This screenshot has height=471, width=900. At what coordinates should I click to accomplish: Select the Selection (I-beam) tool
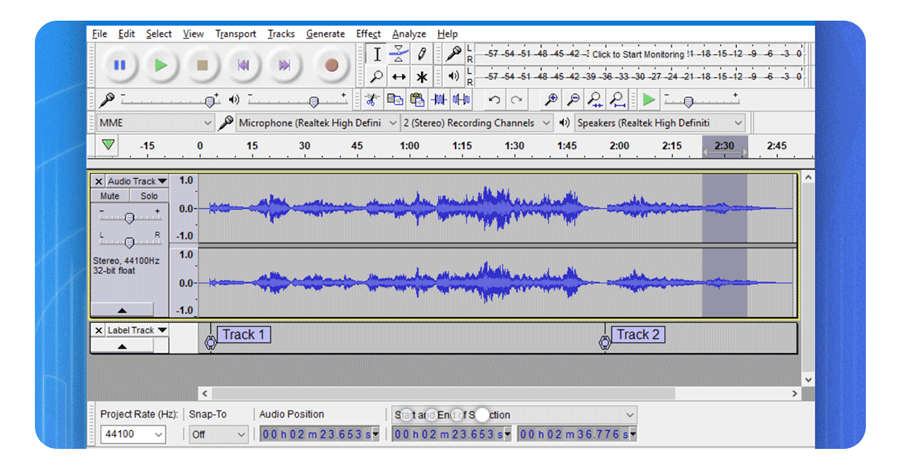click(377, 55)
